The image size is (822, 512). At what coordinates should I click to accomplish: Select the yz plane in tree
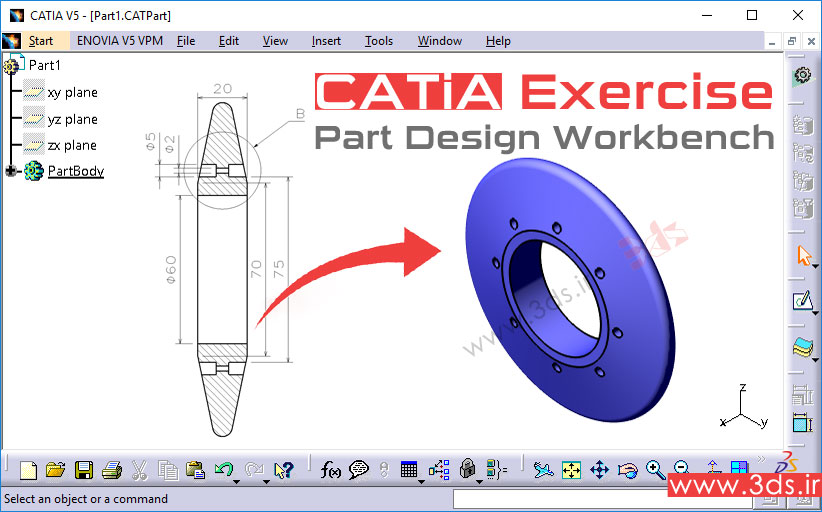coord(72,119)
